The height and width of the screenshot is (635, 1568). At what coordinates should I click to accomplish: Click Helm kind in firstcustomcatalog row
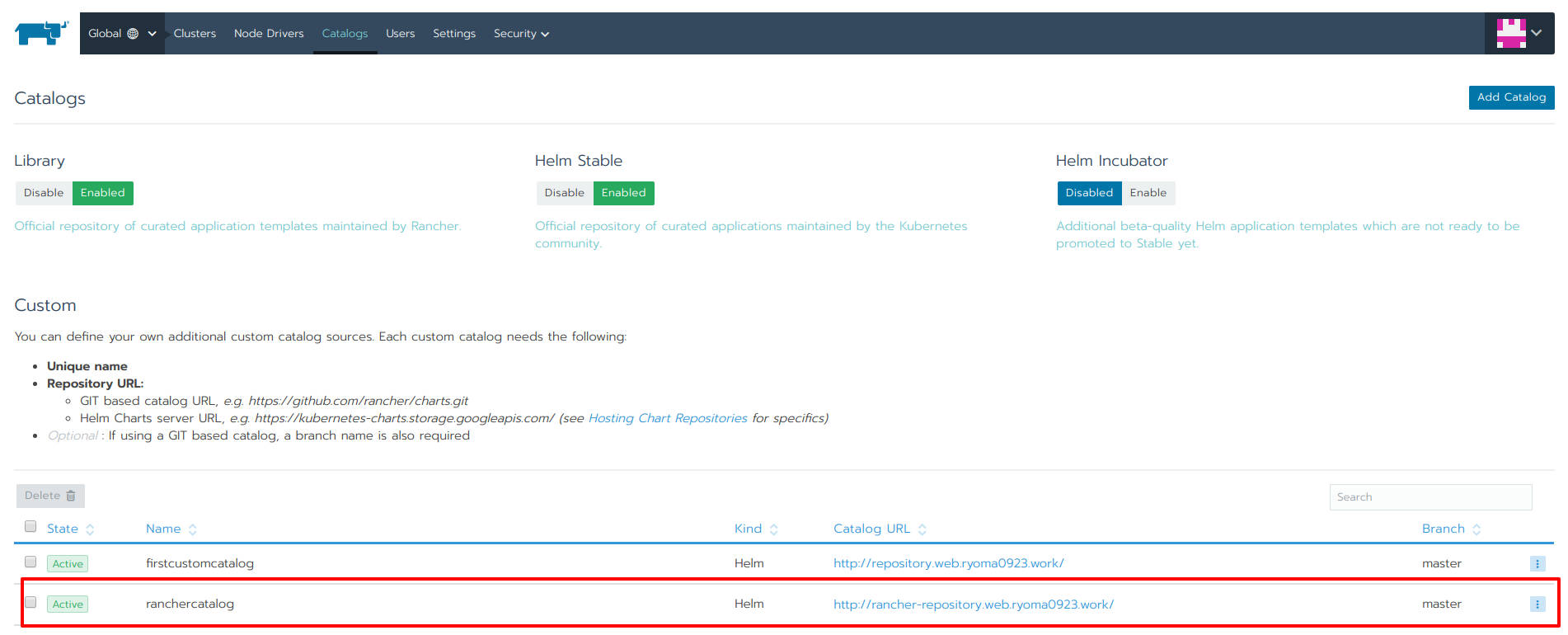click(749, 563)
